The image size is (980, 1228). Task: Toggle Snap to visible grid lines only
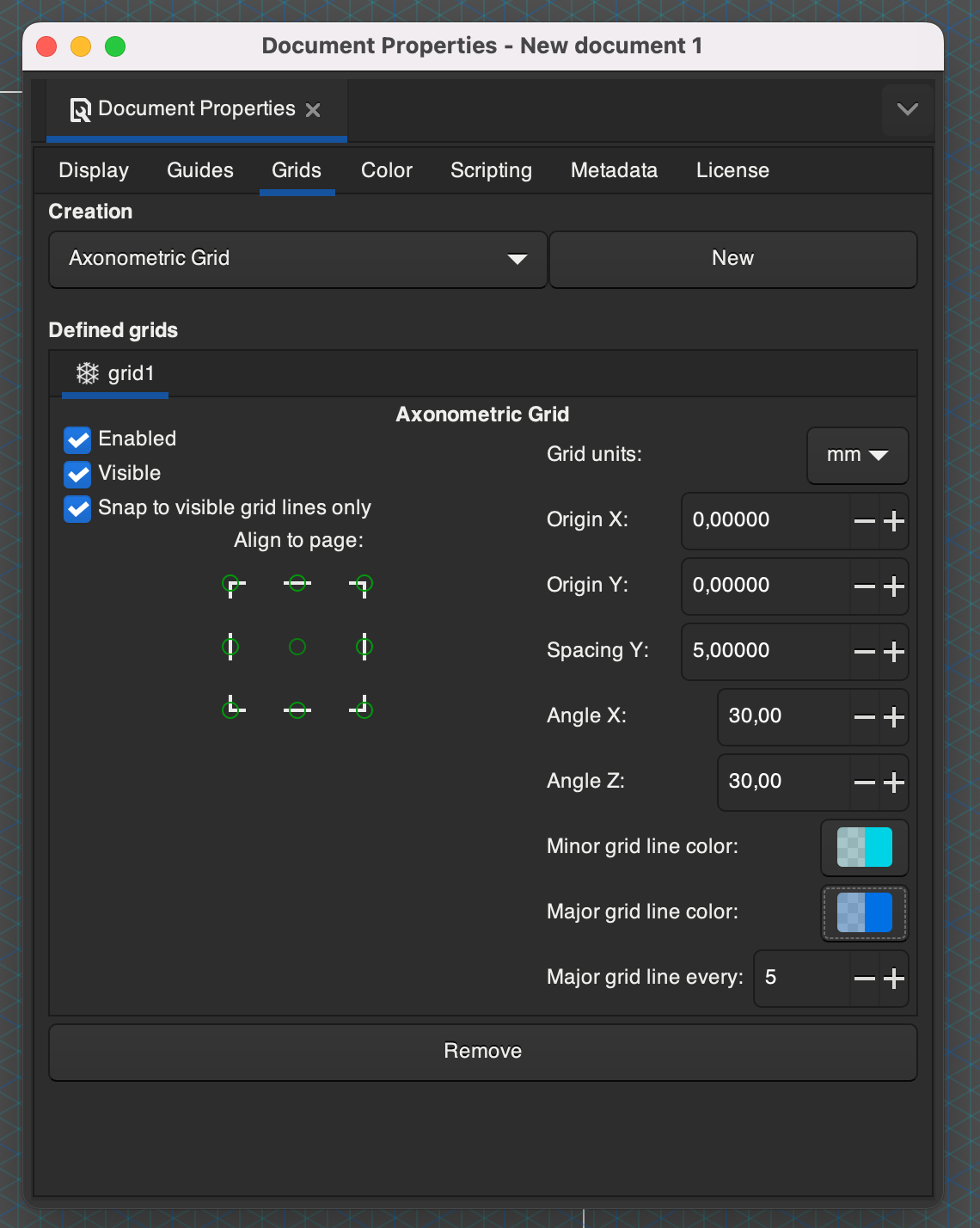click(x=77, y=509)
